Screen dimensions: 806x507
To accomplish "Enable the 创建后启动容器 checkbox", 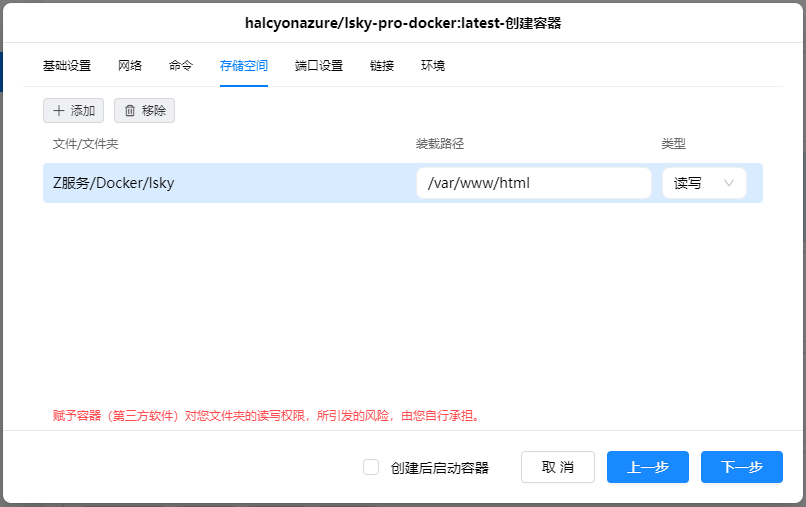I will tap(371, 467).
